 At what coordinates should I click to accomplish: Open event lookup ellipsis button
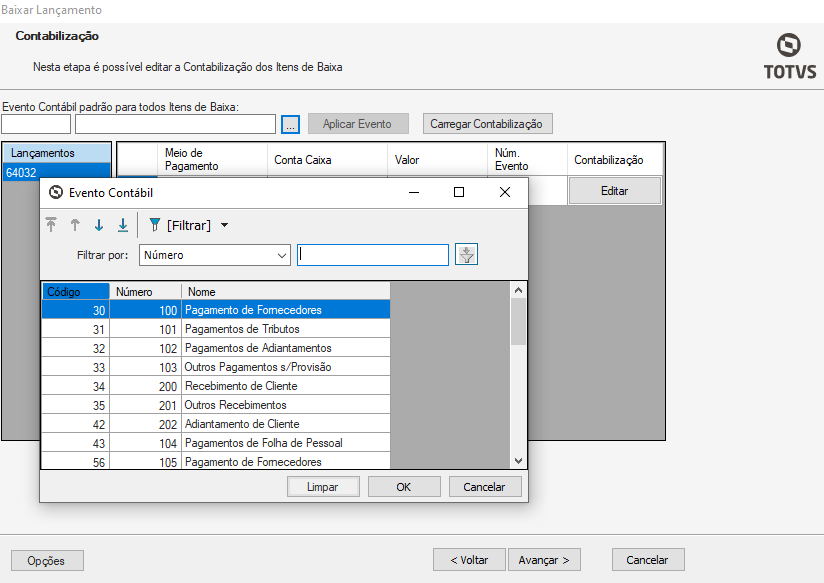tap(290, 124)
